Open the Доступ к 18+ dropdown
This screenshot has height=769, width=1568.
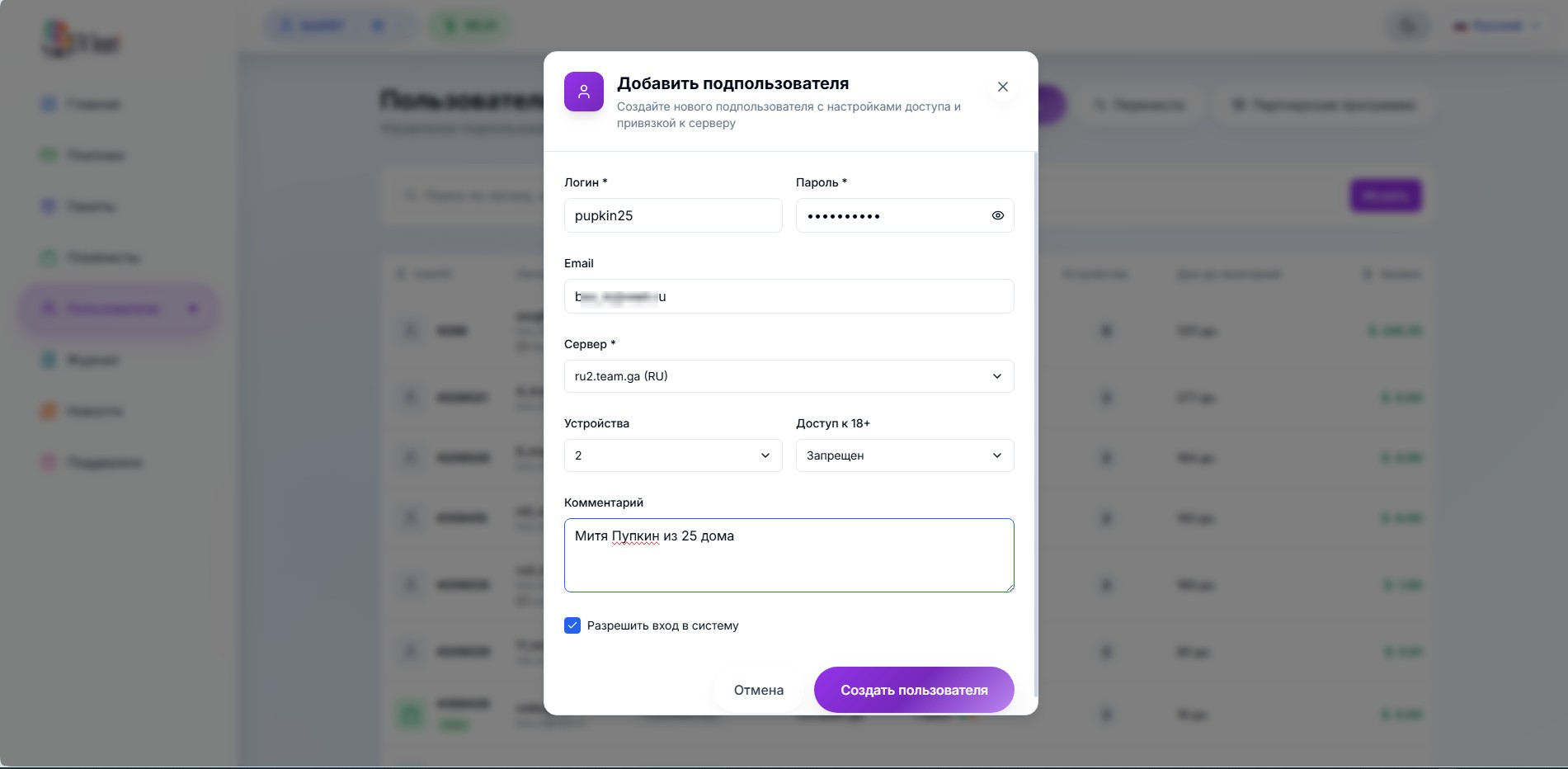904,455
